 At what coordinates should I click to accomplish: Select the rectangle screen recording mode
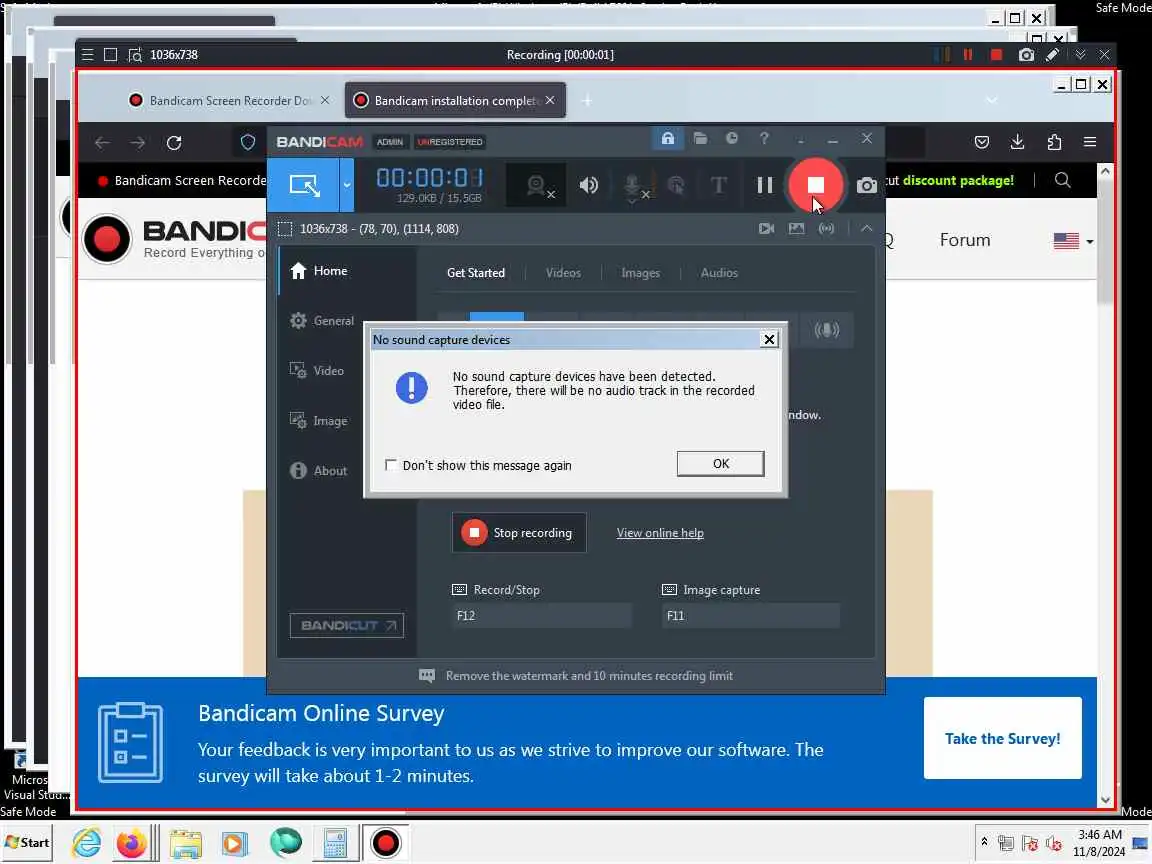pos(304,185)
